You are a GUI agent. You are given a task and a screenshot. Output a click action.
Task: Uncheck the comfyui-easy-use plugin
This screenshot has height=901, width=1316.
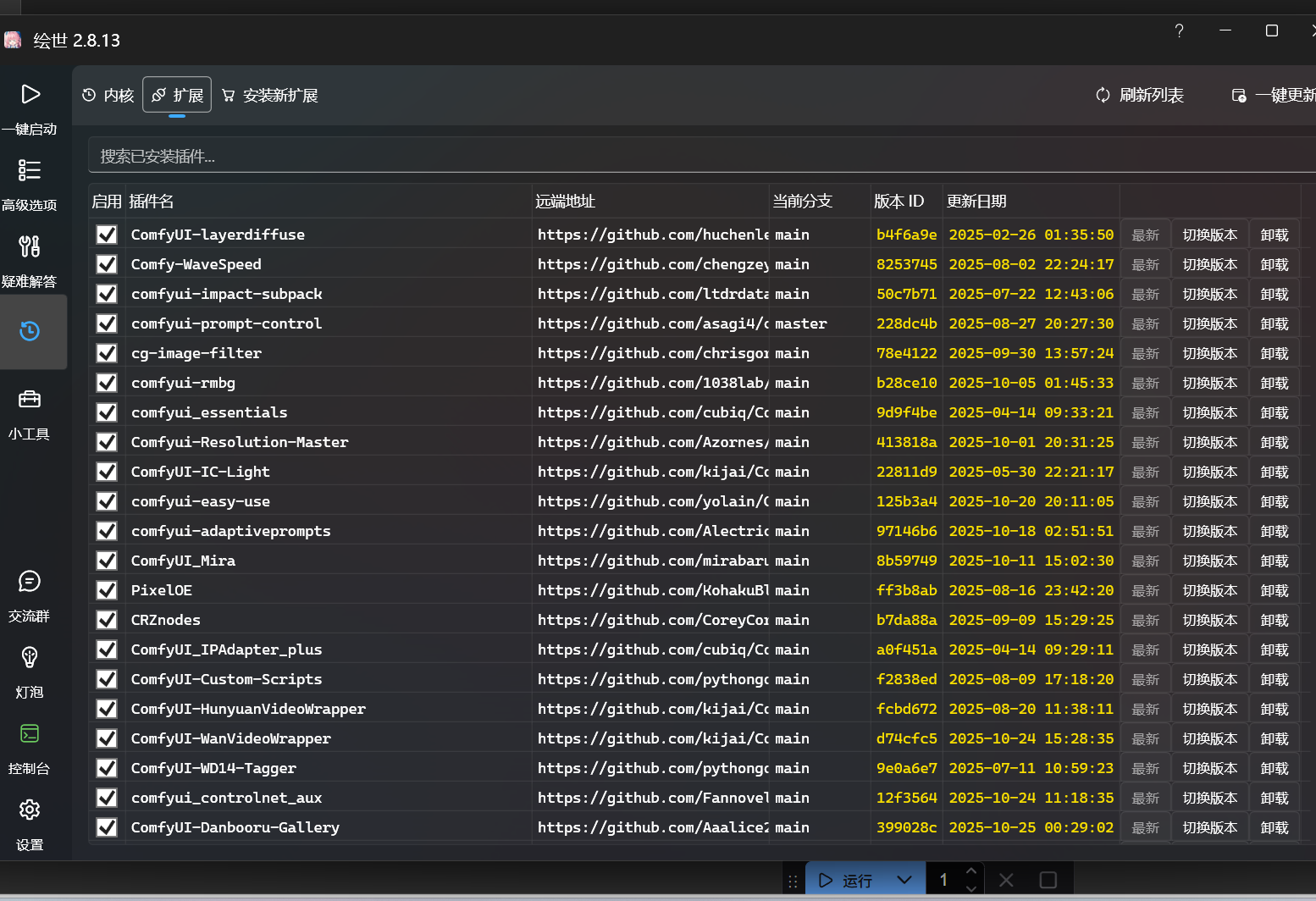tap(107, 501)
